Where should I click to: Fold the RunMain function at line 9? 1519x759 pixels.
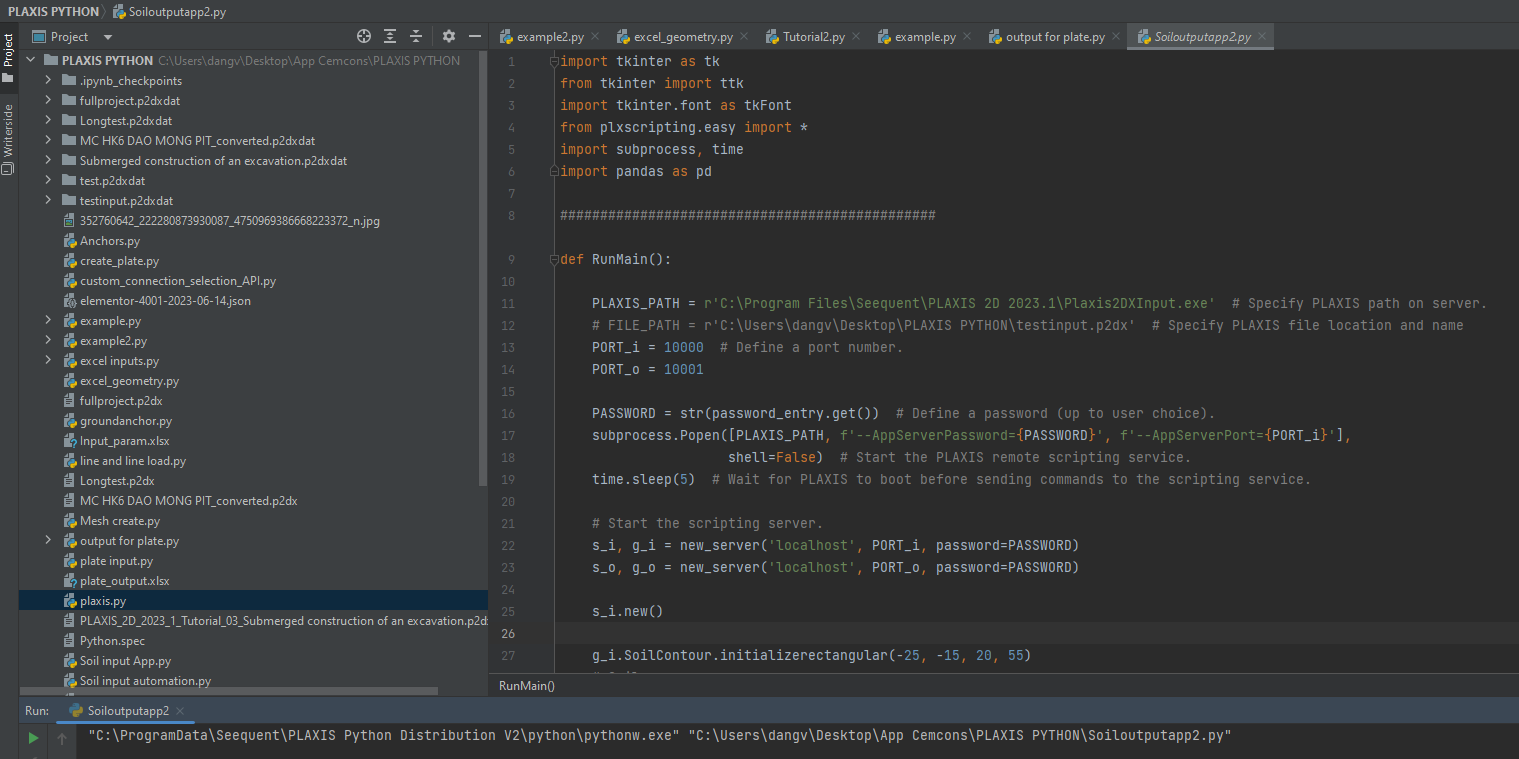(x=552, y=259)
